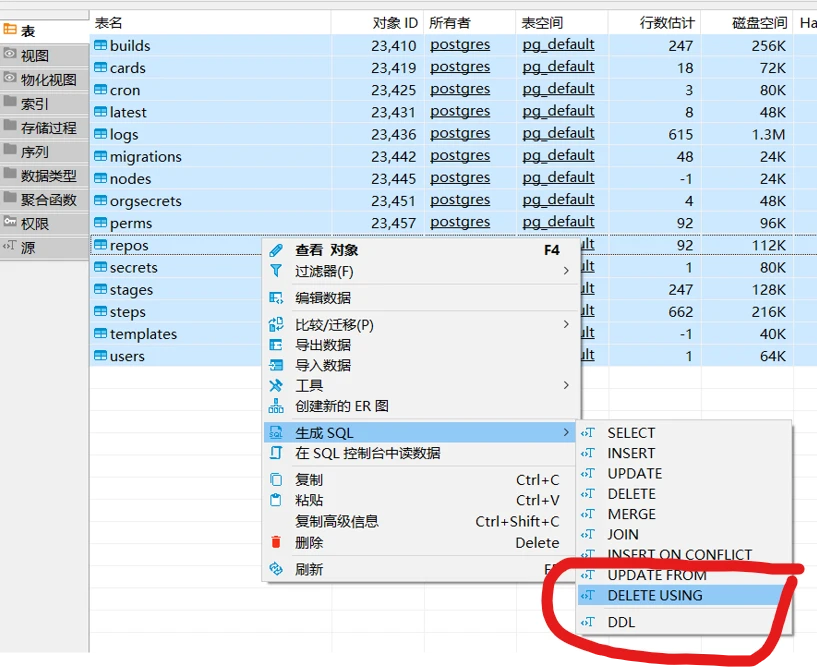Select 粘贴 in context menu
817x667 pixels.
tap(421, 500)
